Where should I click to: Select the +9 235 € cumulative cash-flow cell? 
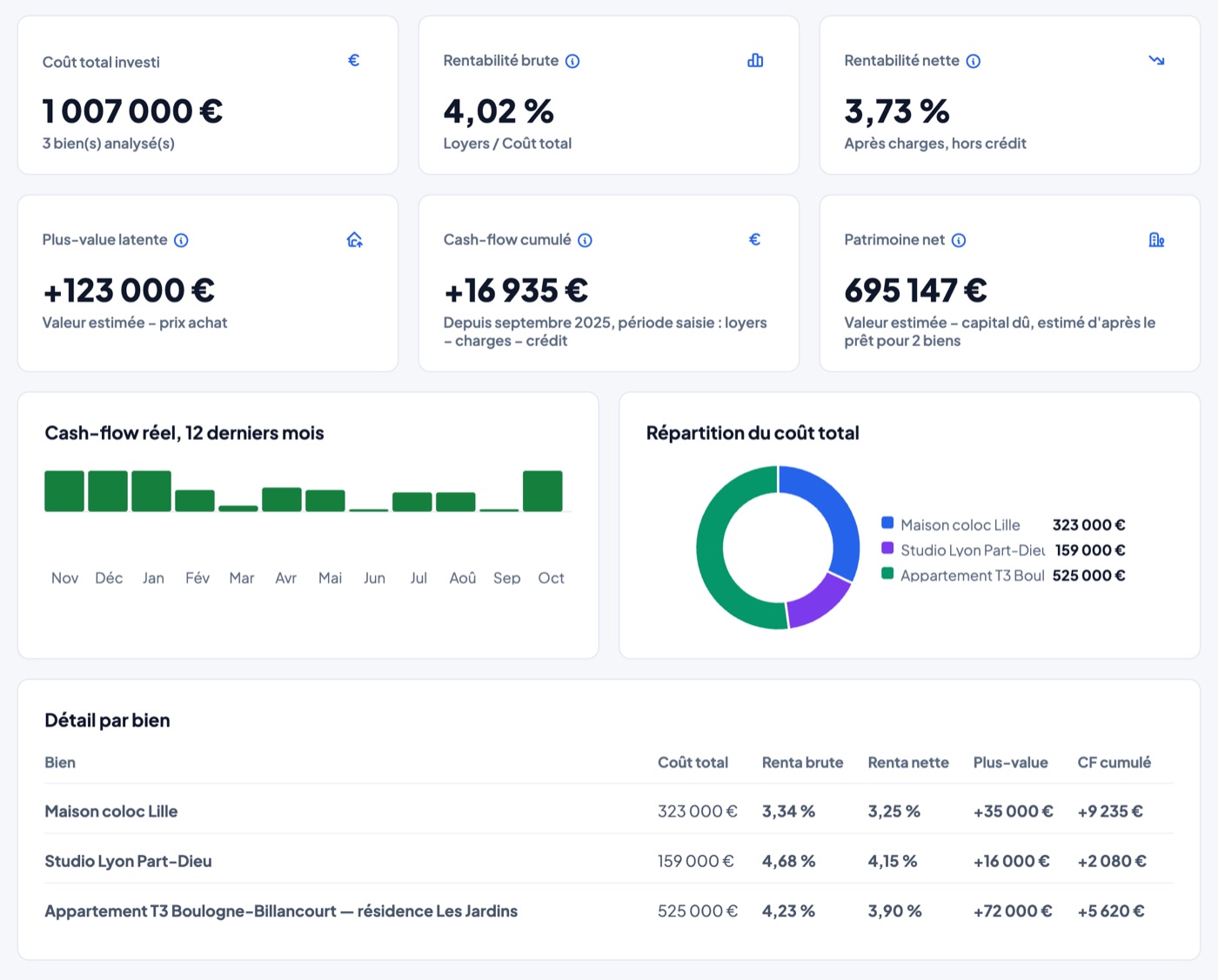click(x=1110, y=811)
